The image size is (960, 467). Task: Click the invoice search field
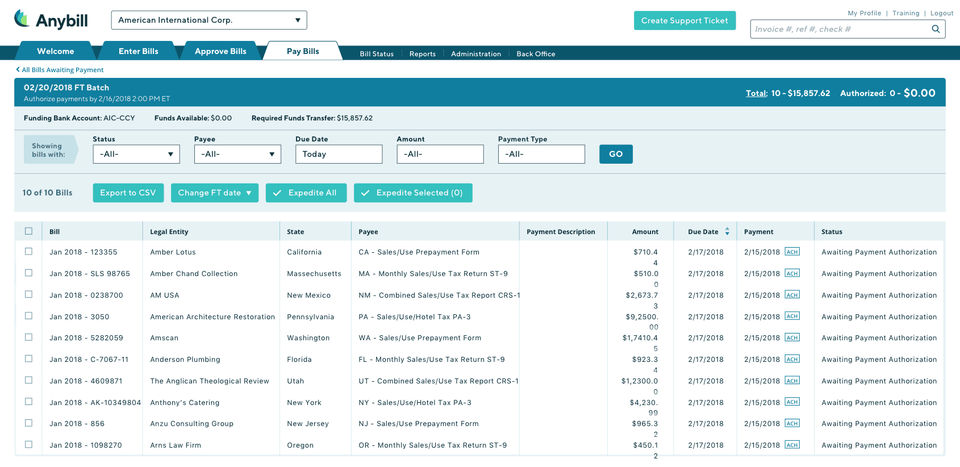click(847, 29)
